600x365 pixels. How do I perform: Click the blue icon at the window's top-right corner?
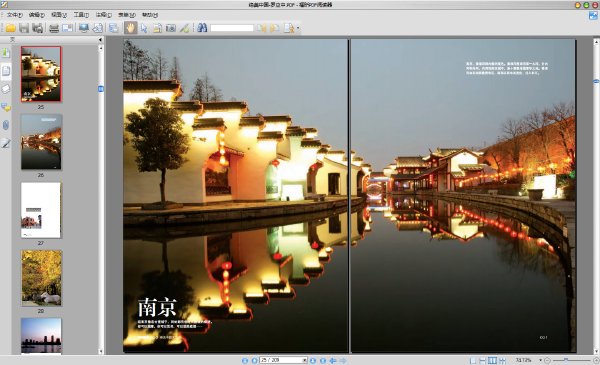tap(593, 15)
